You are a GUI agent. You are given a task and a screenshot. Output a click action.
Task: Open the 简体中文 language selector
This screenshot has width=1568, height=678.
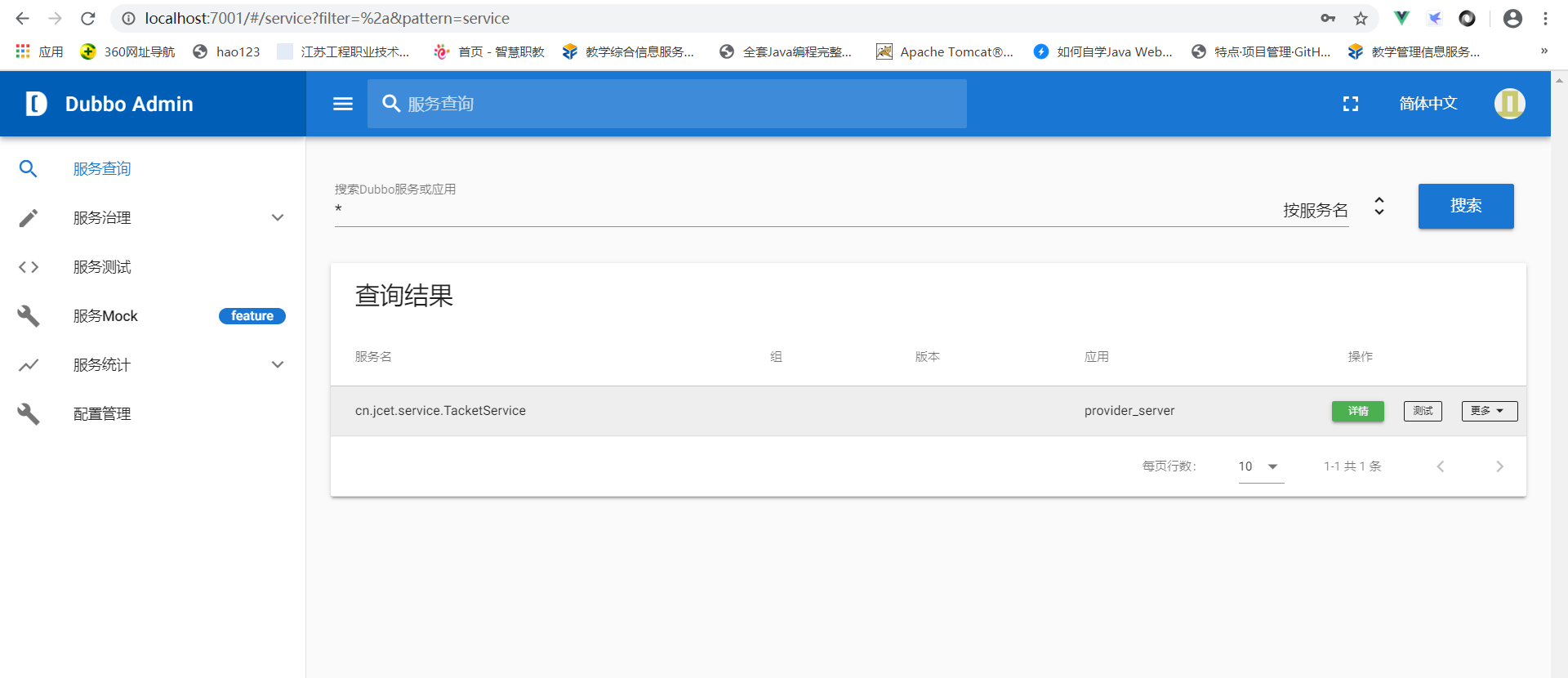[1428, 104]
